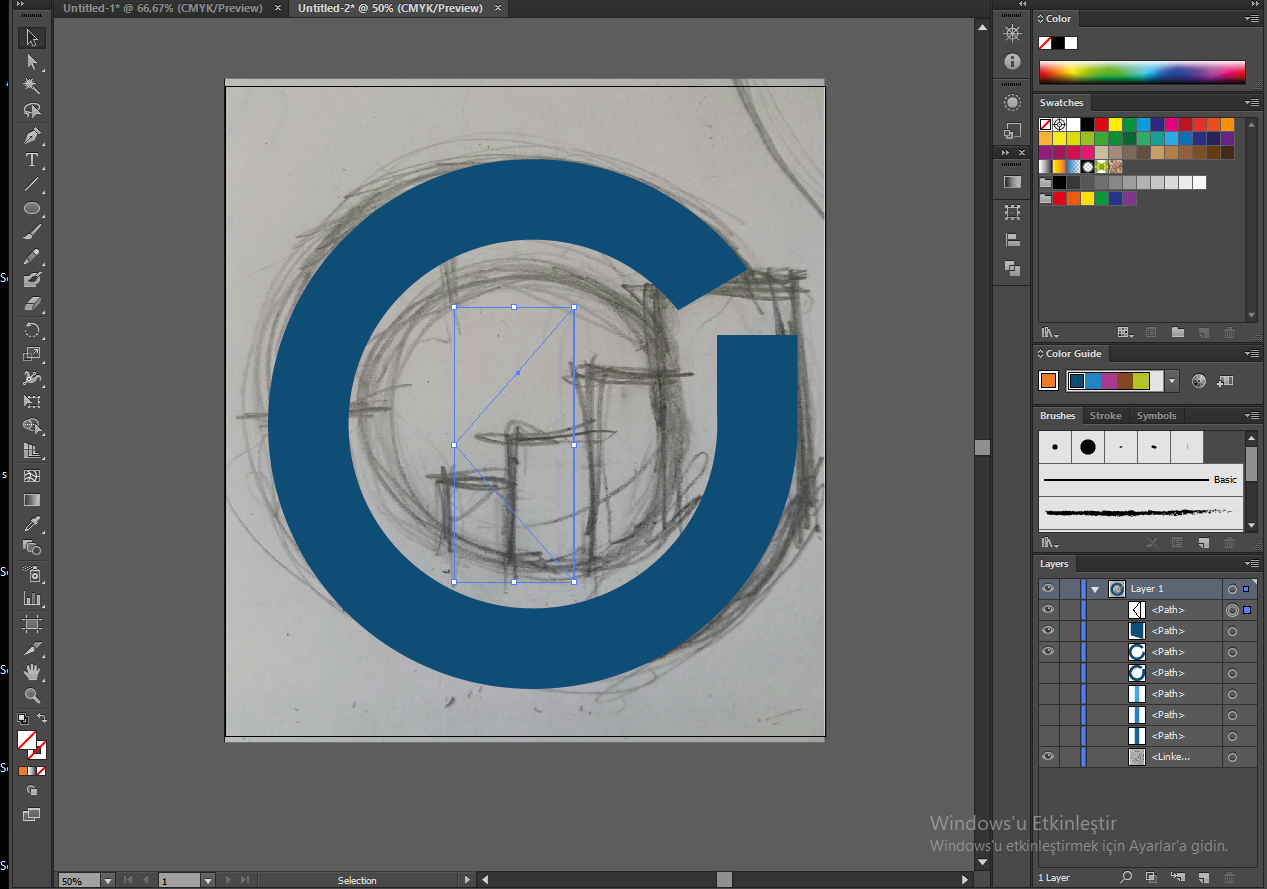Select the Paintbrush tool
Image resolution: width=1267 pixels, height=889 pixels.
[x=32, y=233]
